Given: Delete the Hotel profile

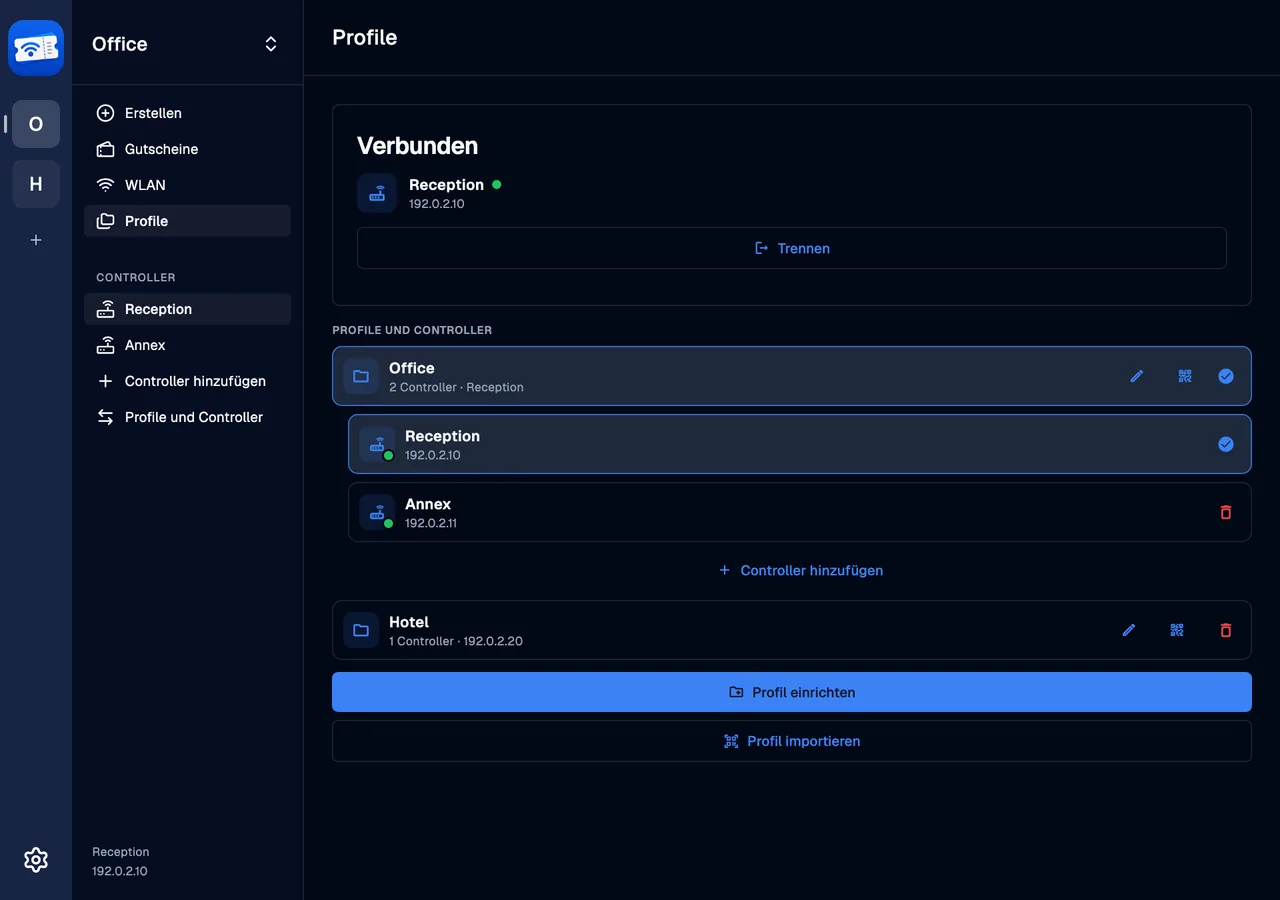Looking at the screenshot, I should click(x=1226, y=630).
